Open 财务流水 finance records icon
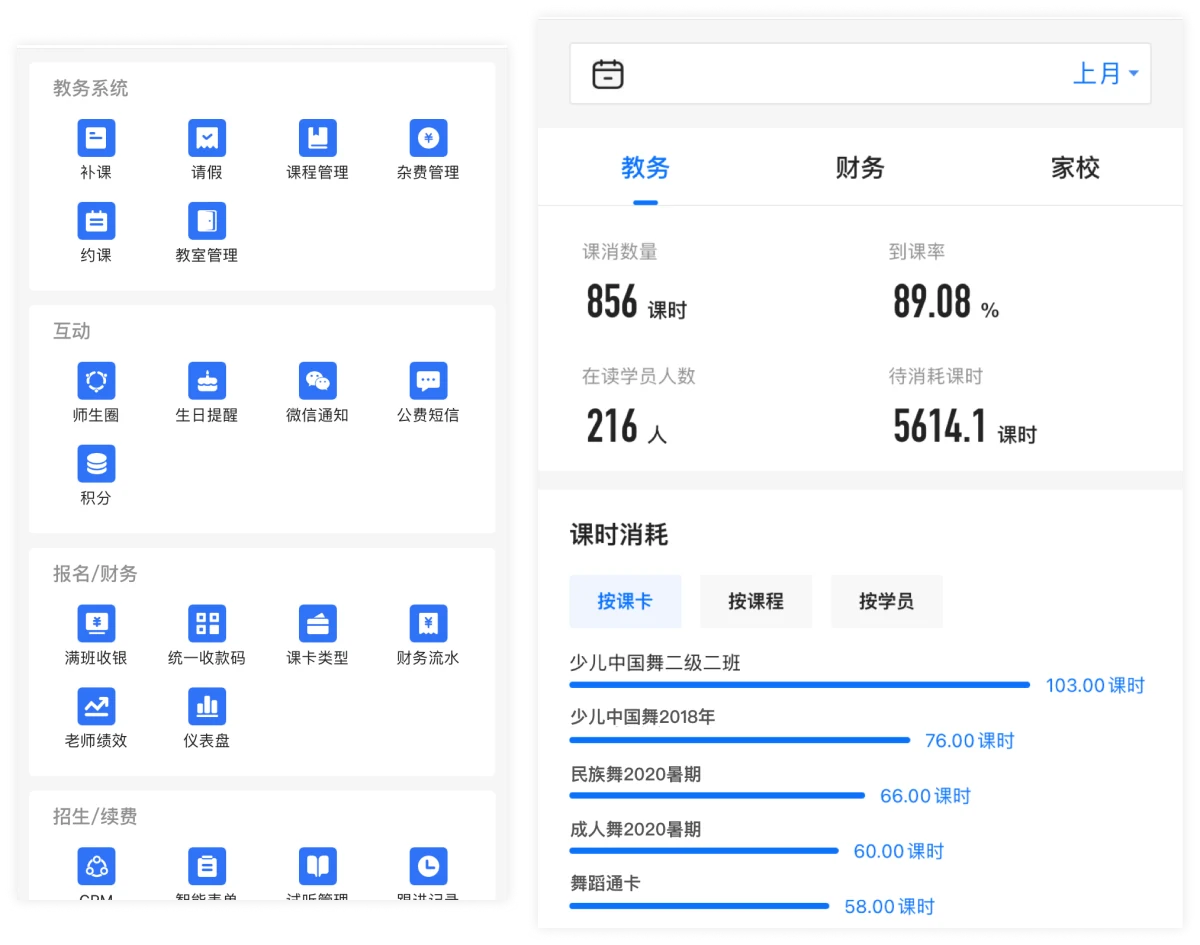 pyautogui.click(x=428, y=624)
